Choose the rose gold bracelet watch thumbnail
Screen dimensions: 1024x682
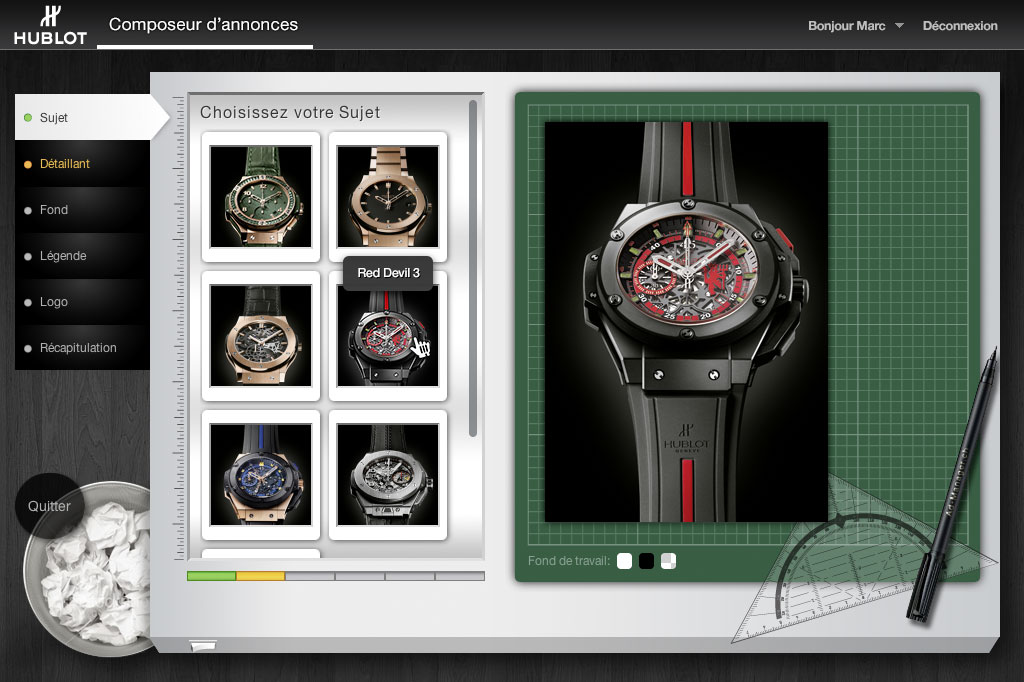(x=388, y=197)
